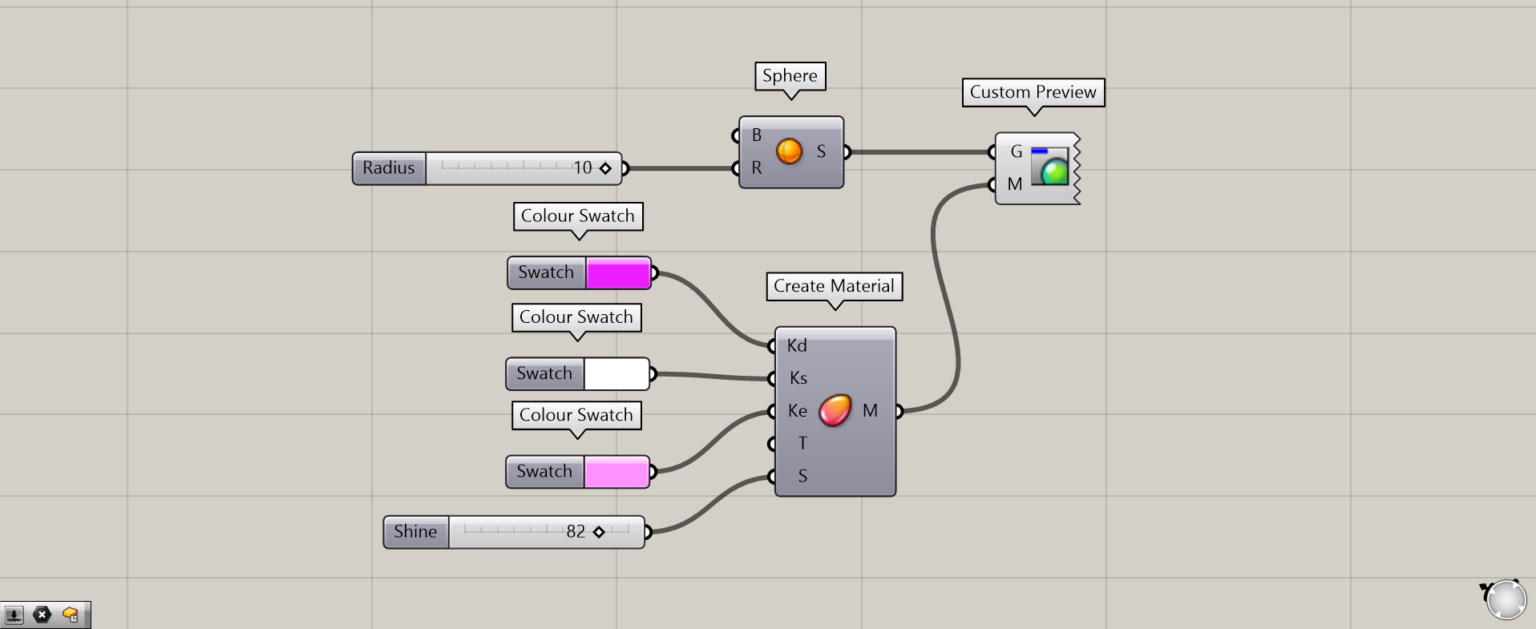Viewport: 1536px width, 629px height.
Task: Click the S output of Sphere
Action: pos(821,152)
